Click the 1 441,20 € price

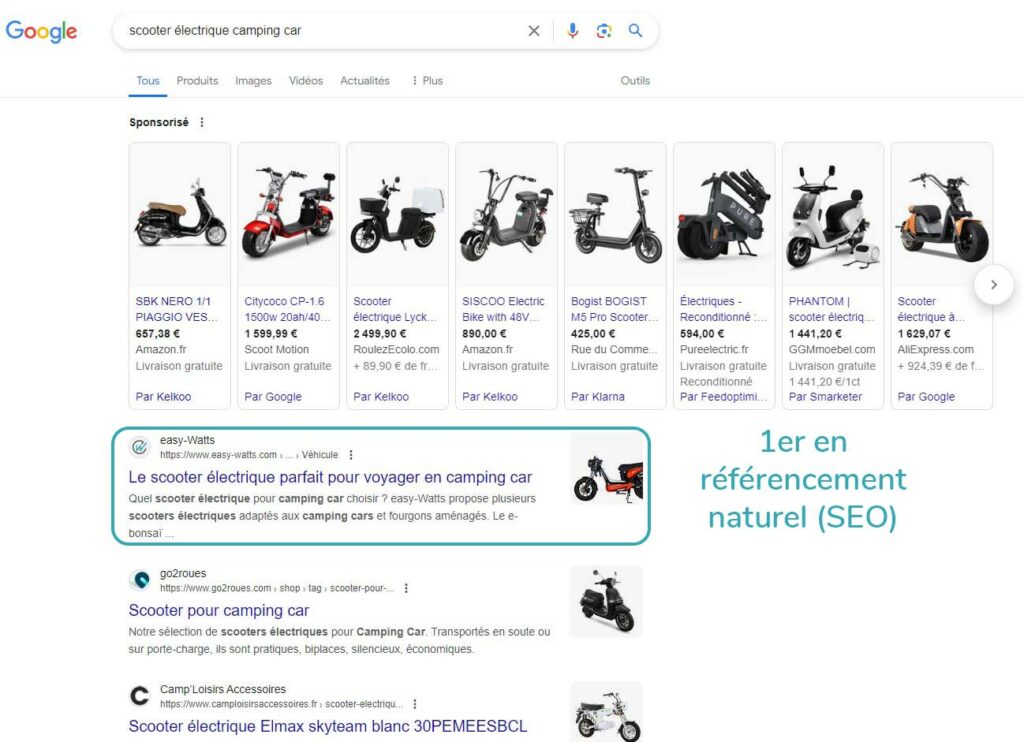(x=814, y=334)
